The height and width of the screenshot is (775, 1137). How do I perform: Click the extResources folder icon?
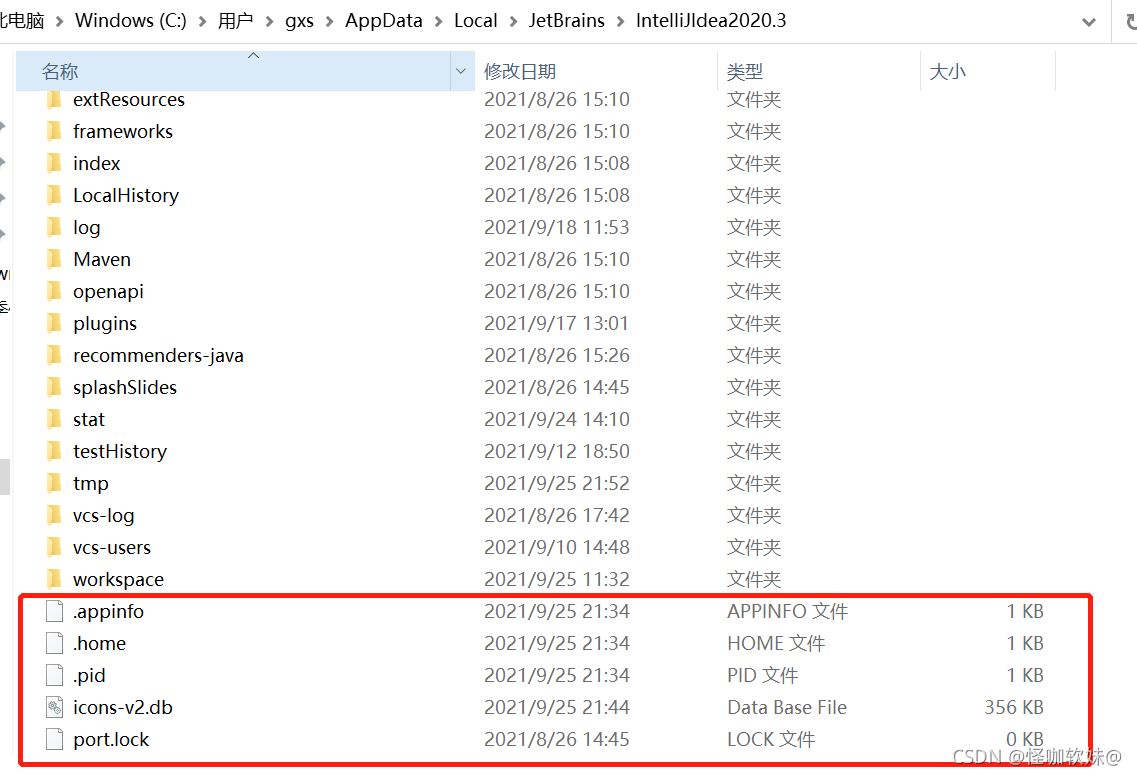[x=54, y=99]
